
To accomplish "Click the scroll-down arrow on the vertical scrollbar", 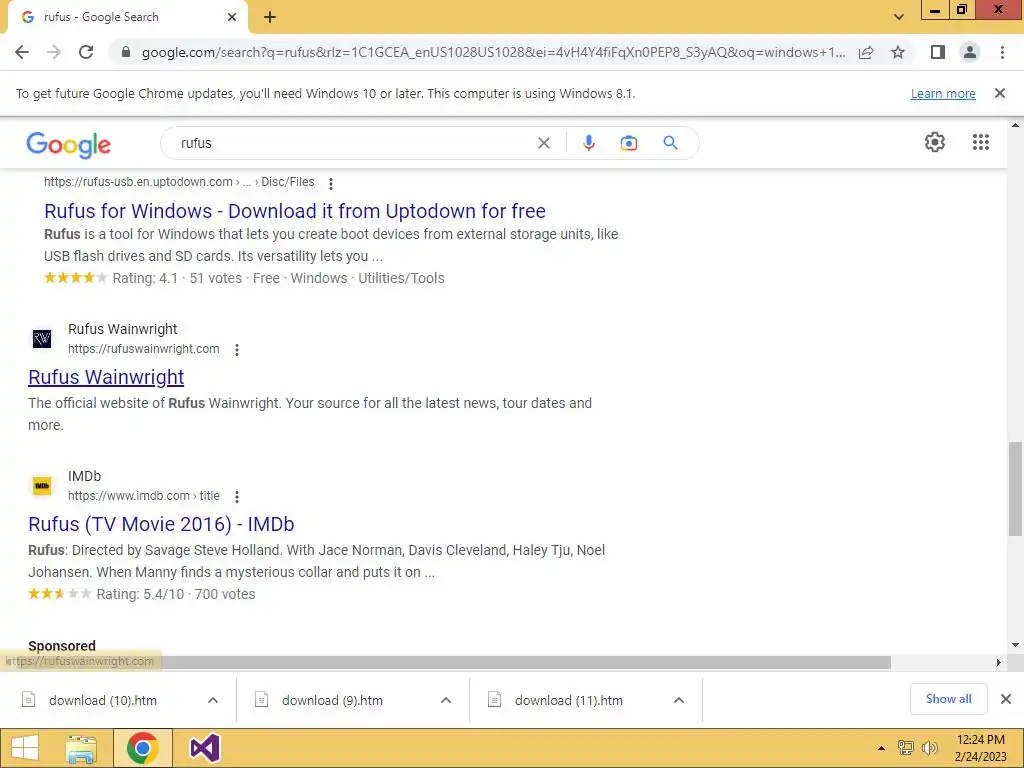I will point(1015,645).
